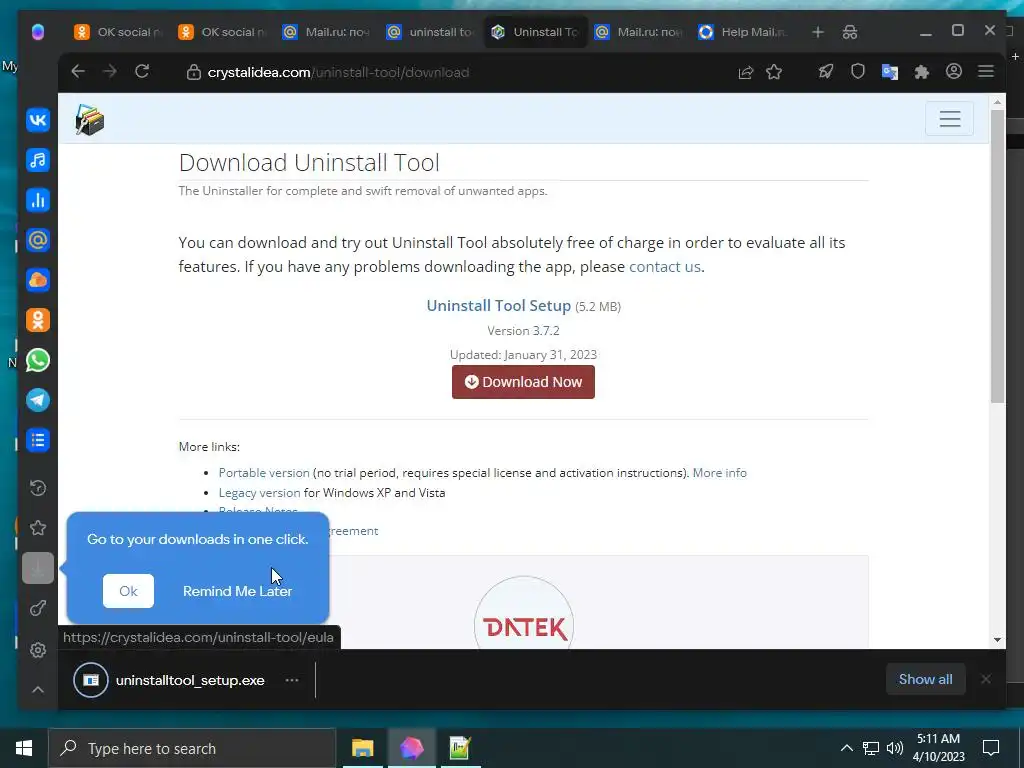
Task: Open the user profile icon
Action: (x=953, y=72)
